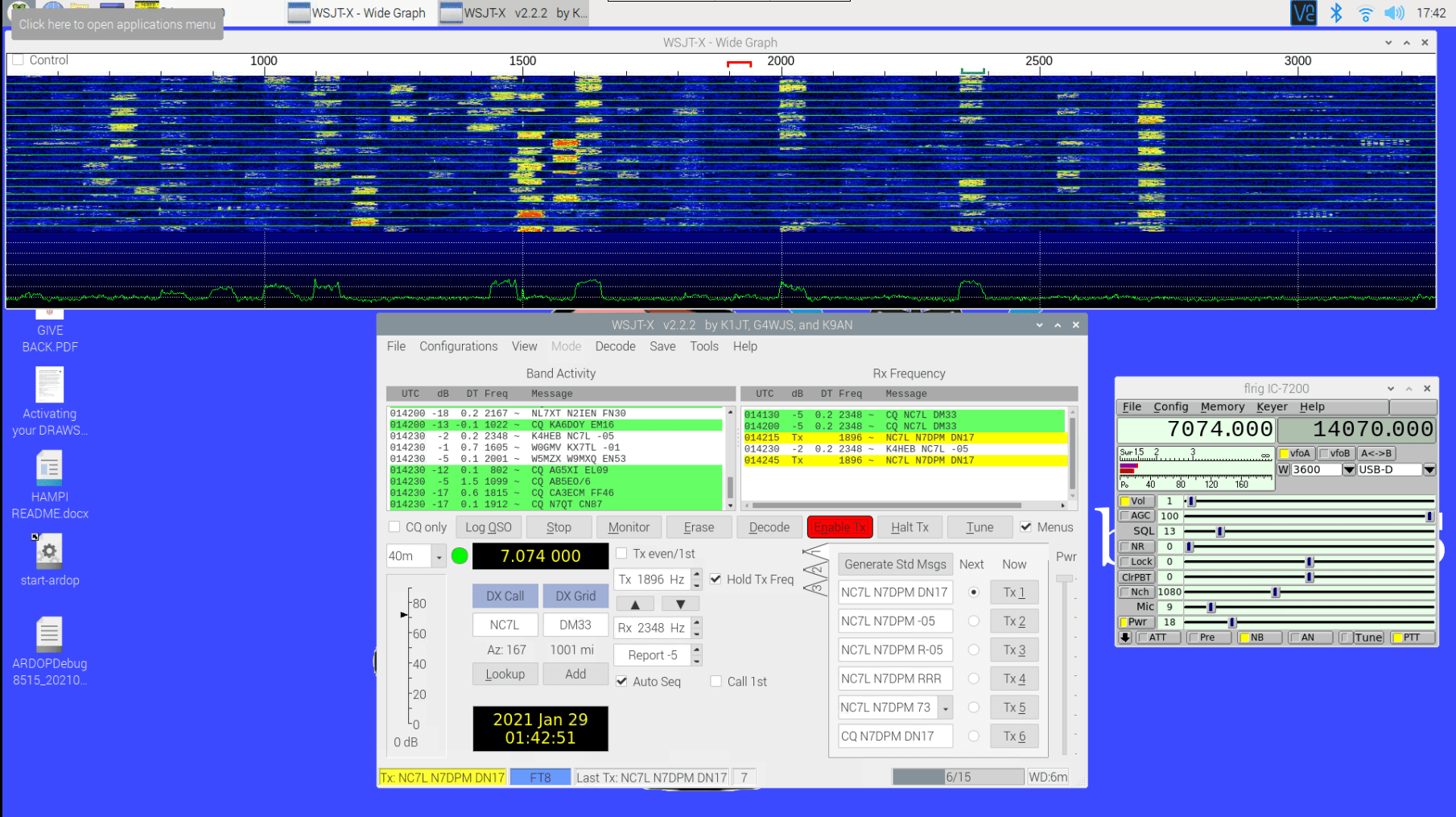The width and height of the screenshot is (1456, 817).
Task: Uncheck the Hold Tx Freq checkbox
Action: 716,579
